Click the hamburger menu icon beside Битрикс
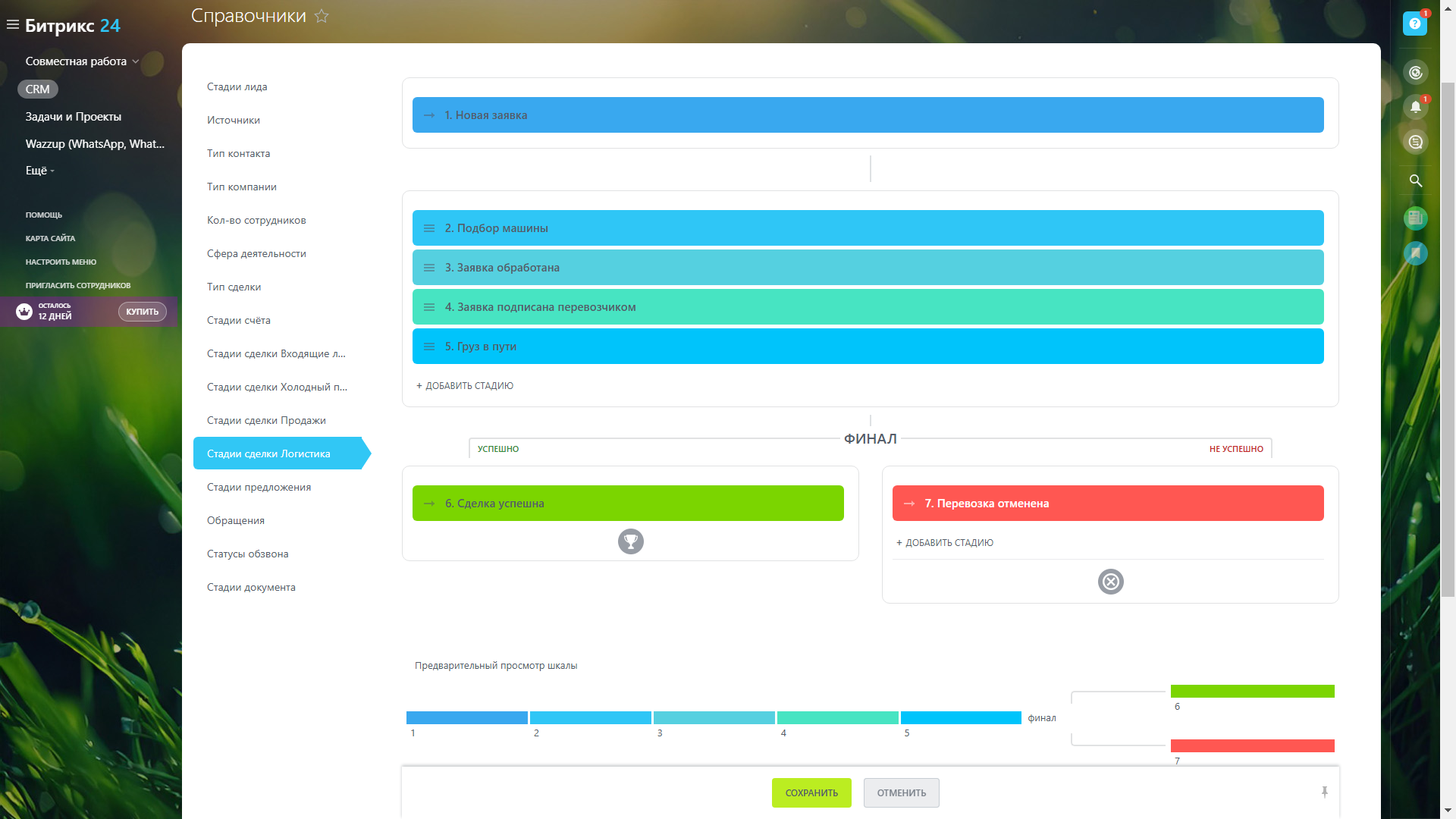Image resolution: width=1456 pixels, height=819 pixels. click(12, 25)
